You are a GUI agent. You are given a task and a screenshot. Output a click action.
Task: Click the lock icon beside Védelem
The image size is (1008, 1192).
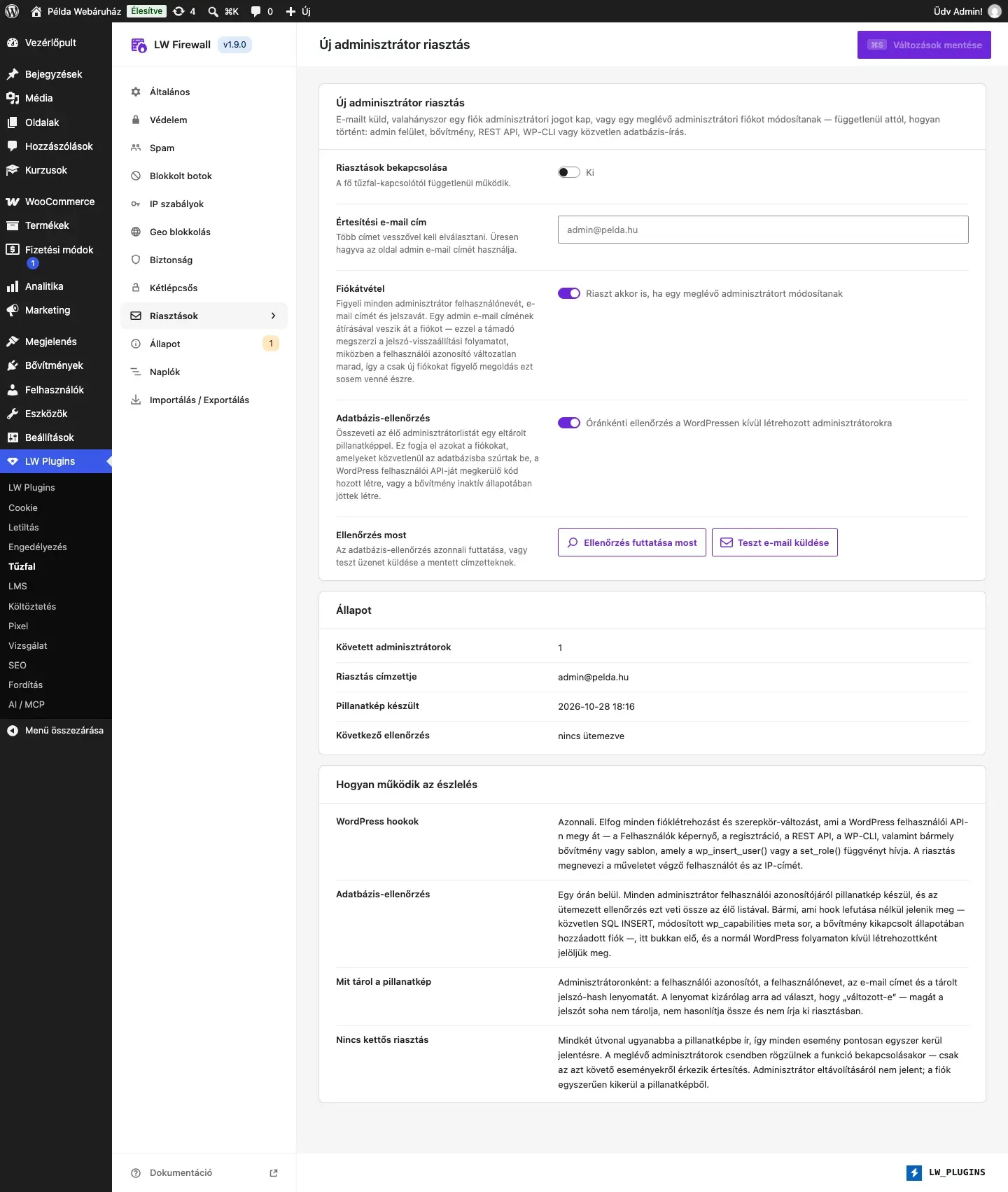click(x=136, y=120)
